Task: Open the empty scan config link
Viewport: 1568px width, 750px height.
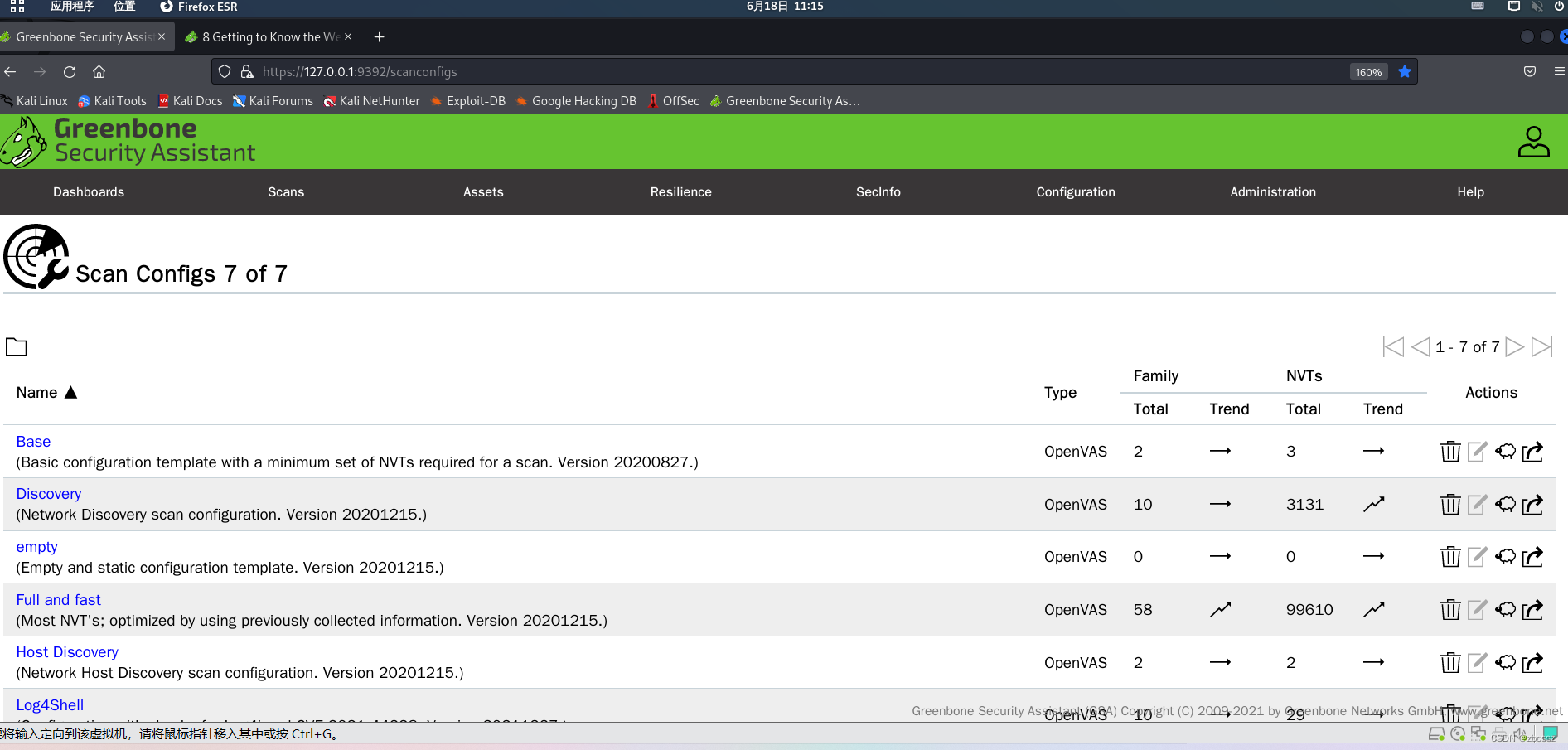Action: [37, 547]
